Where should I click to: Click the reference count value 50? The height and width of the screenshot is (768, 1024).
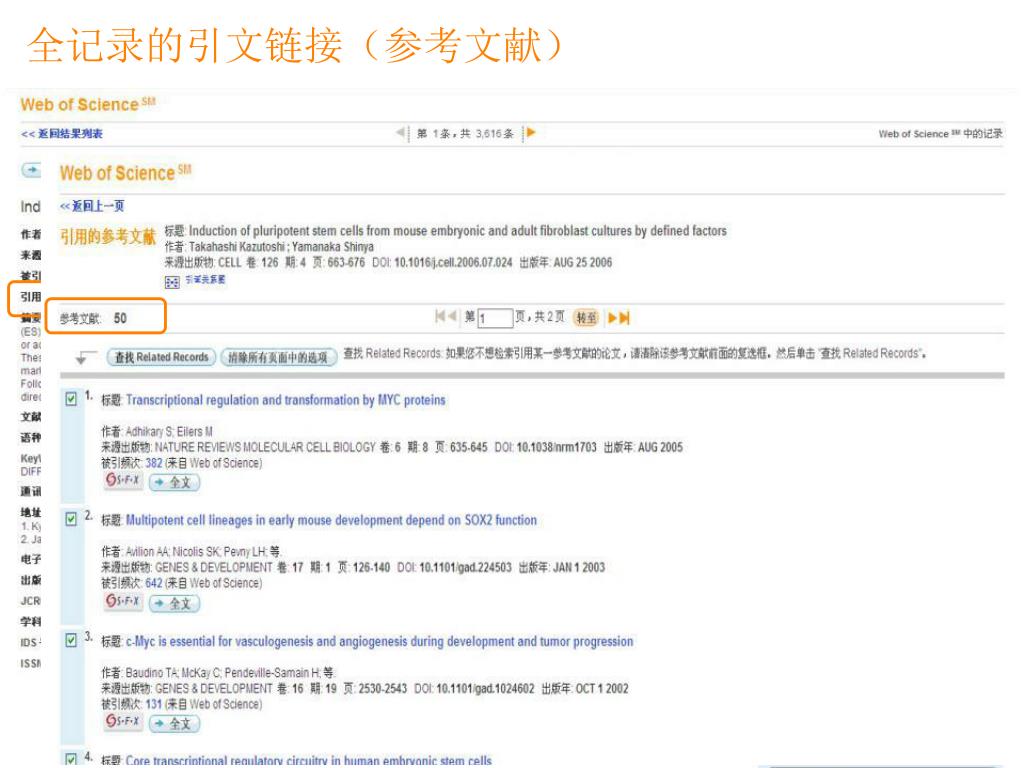tap(120, 318)
